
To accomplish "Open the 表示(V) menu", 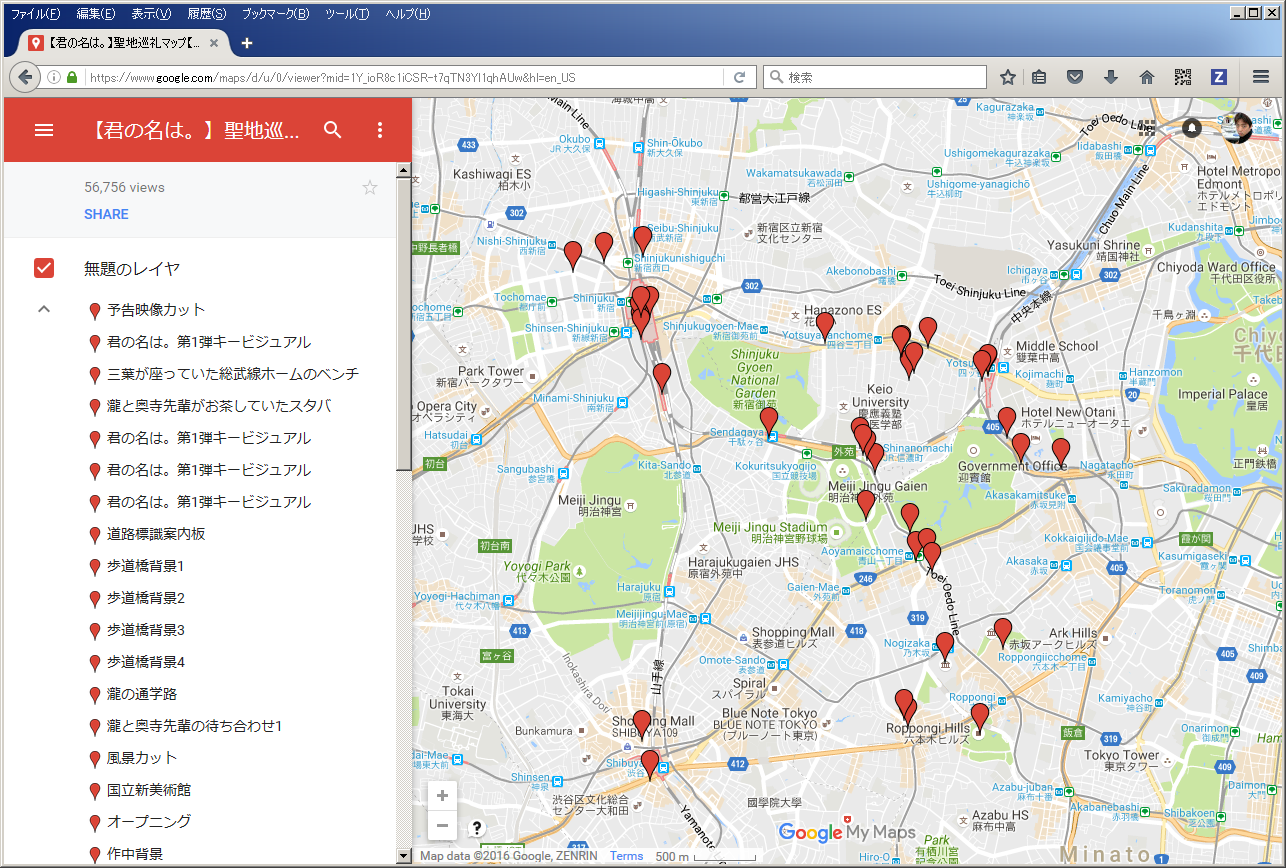I will pos(151,14).
